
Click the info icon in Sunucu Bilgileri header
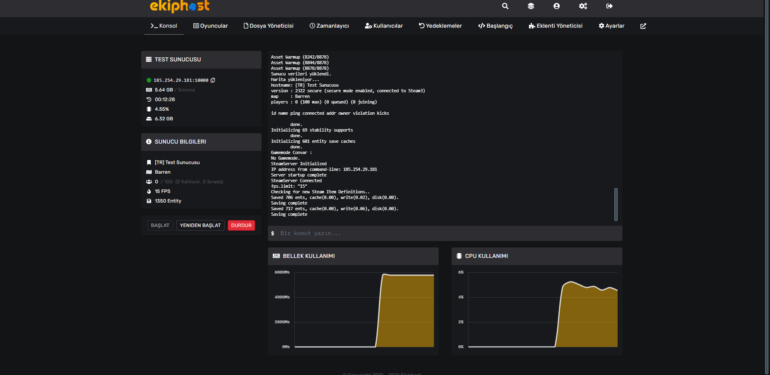click(x=149, y=141)
